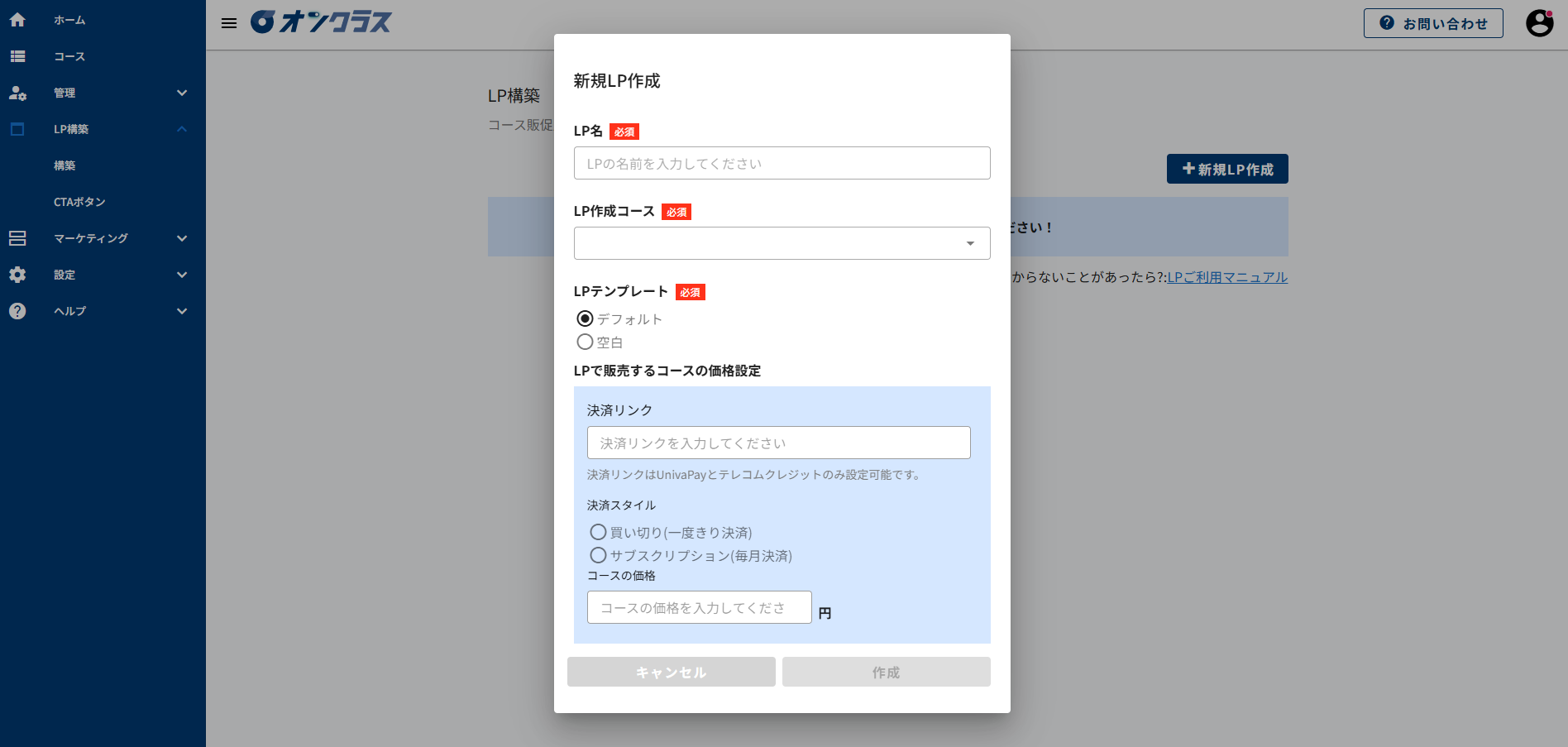Go to the CTAボタン section

79,202
